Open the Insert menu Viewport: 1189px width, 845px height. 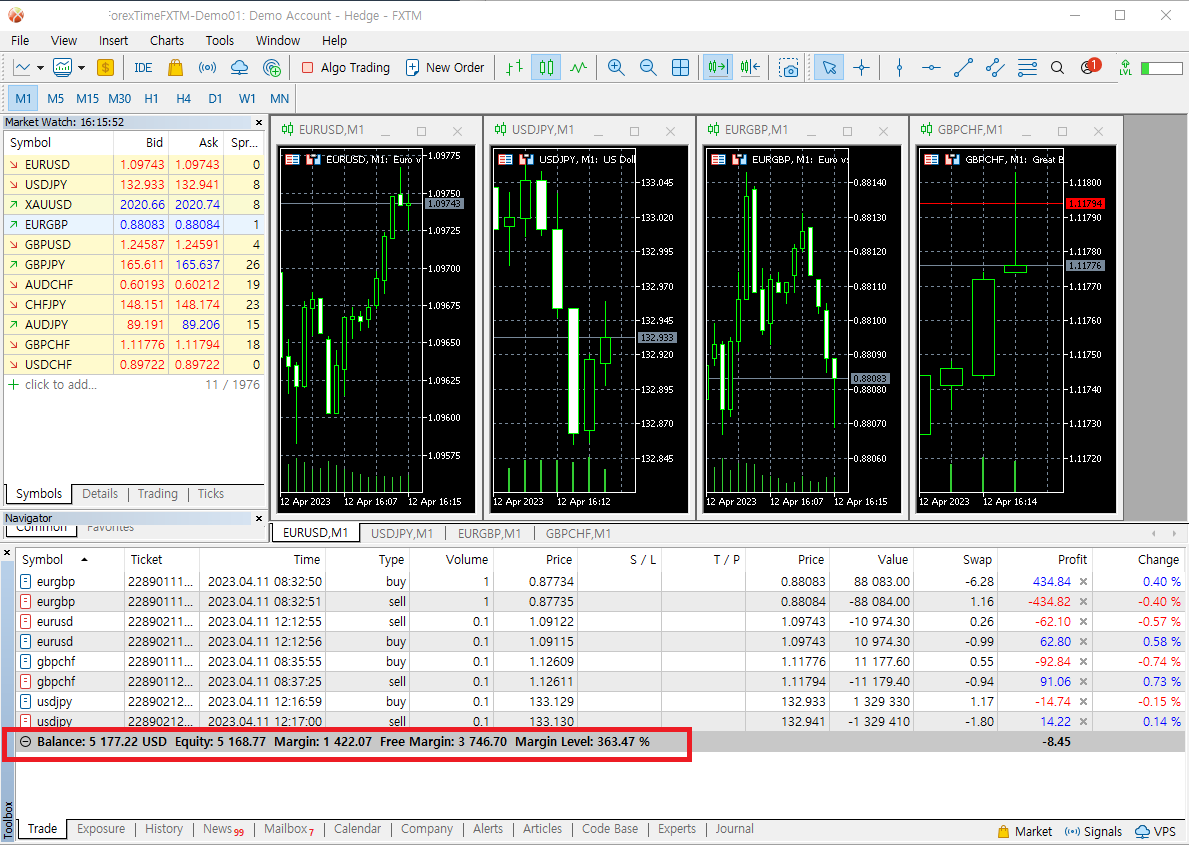click(113, 40)
